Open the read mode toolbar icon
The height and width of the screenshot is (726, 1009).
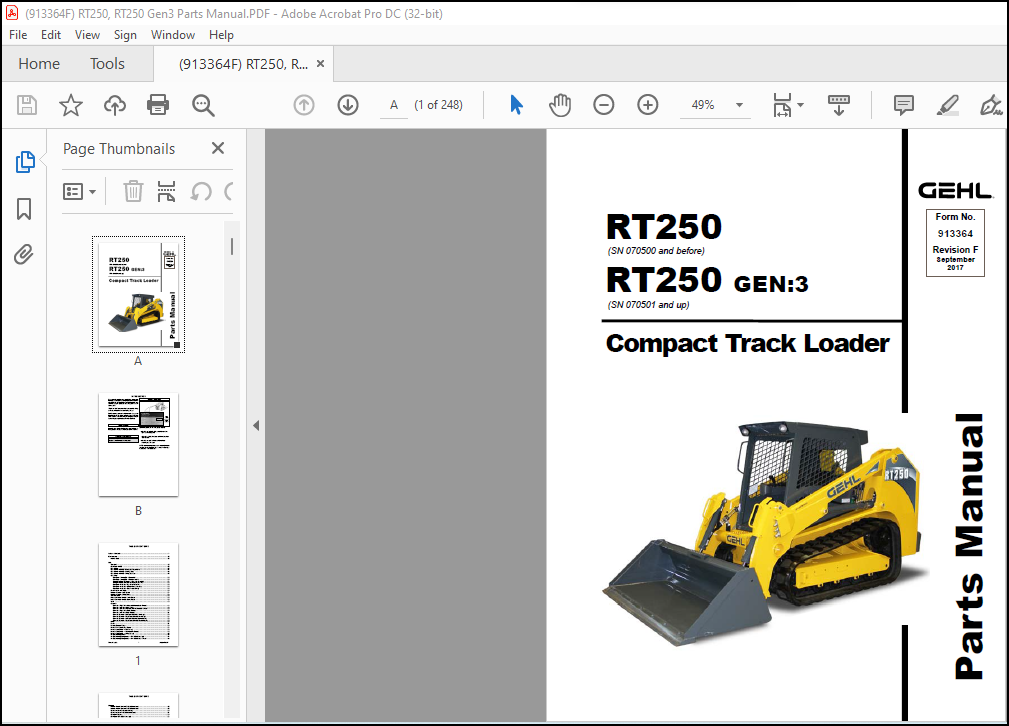pos(838,105)
